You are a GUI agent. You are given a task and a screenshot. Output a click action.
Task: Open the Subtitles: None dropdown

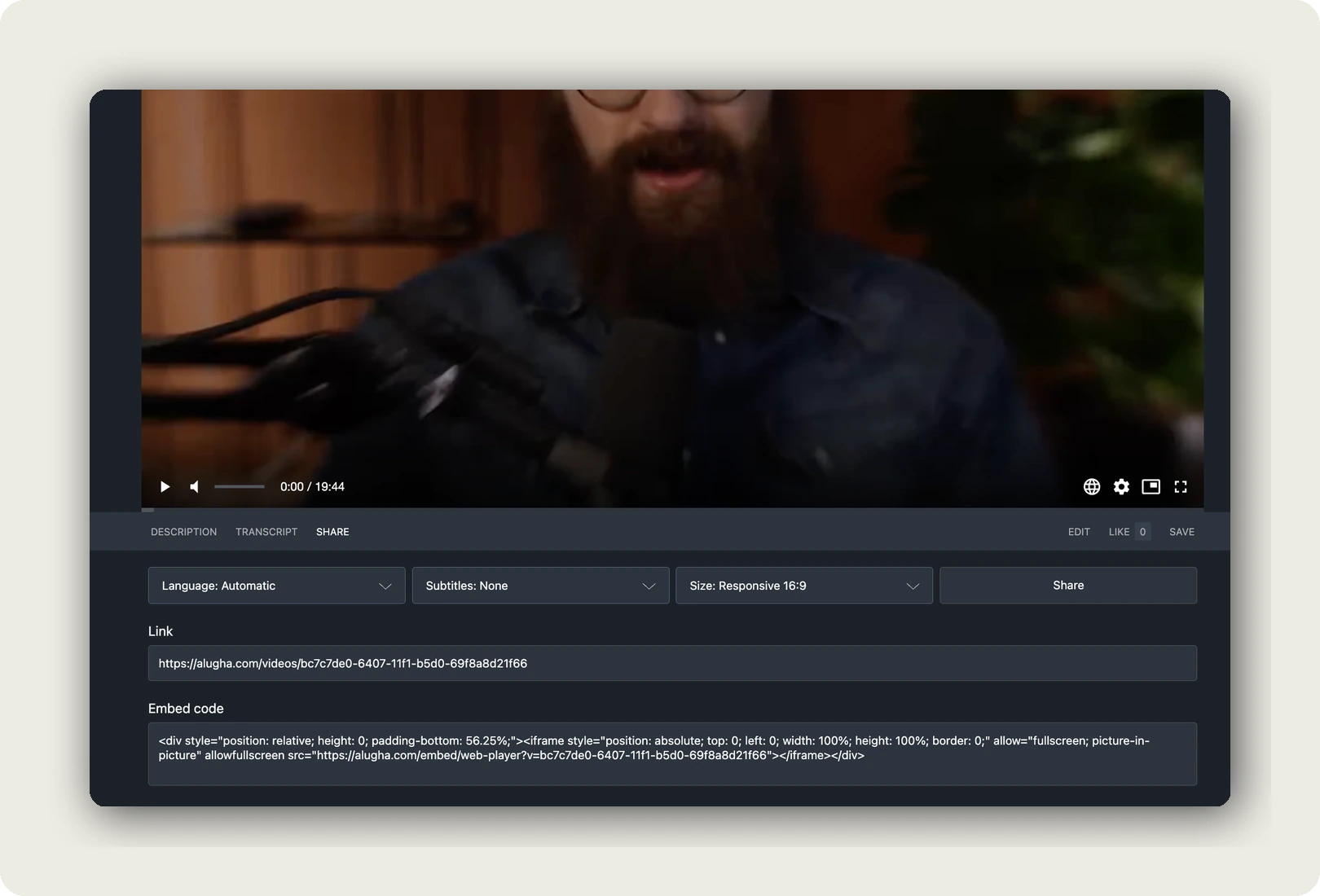click(x=541, y=586)
